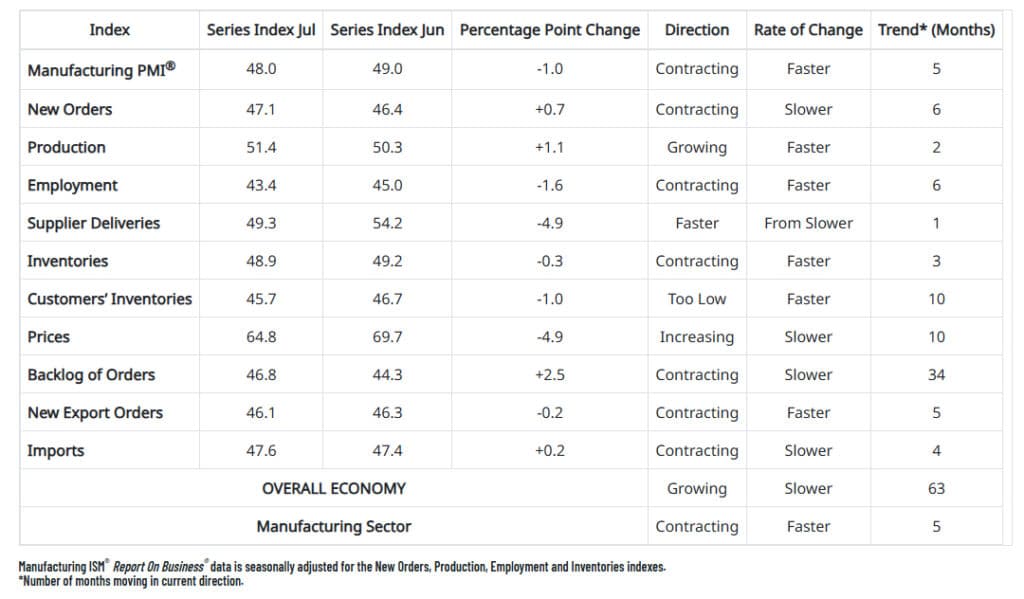Select the Production July value 51.4
Image resolution: width=1024 pixels, height=599 pixels.
(x=261, y=148)
